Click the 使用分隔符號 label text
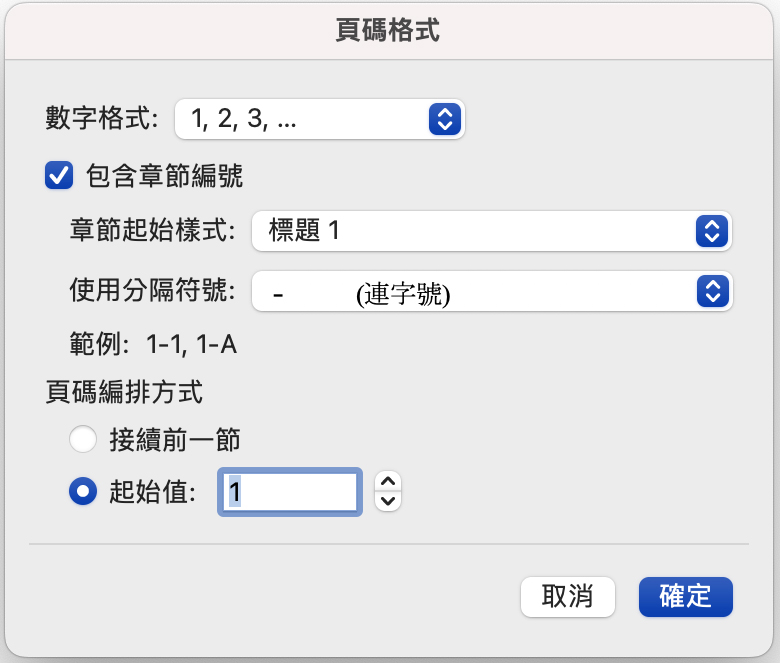This screenshot has width=780, height=663. coord(153,291)
